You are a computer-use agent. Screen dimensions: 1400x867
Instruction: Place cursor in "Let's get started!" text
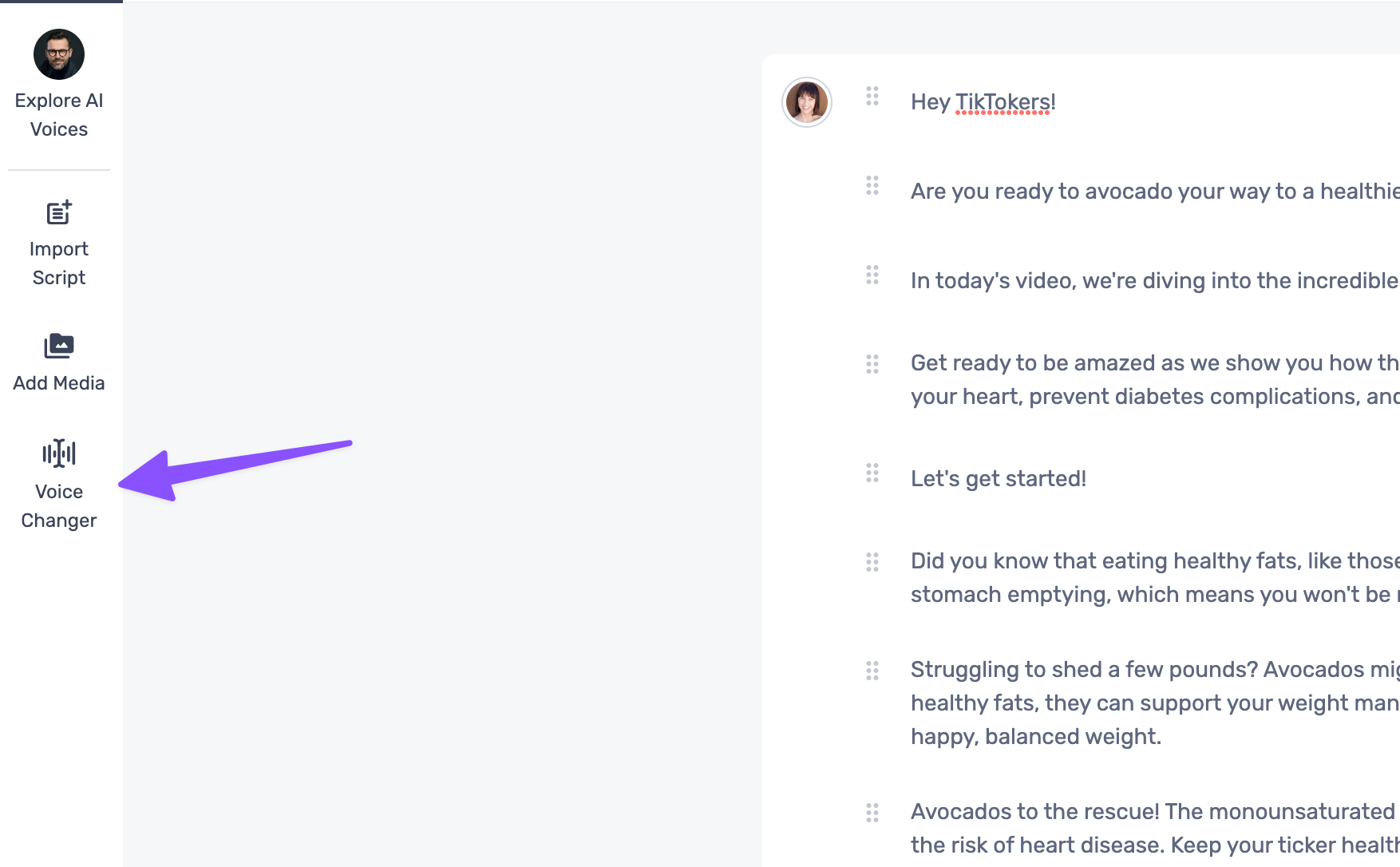(998, 479)
